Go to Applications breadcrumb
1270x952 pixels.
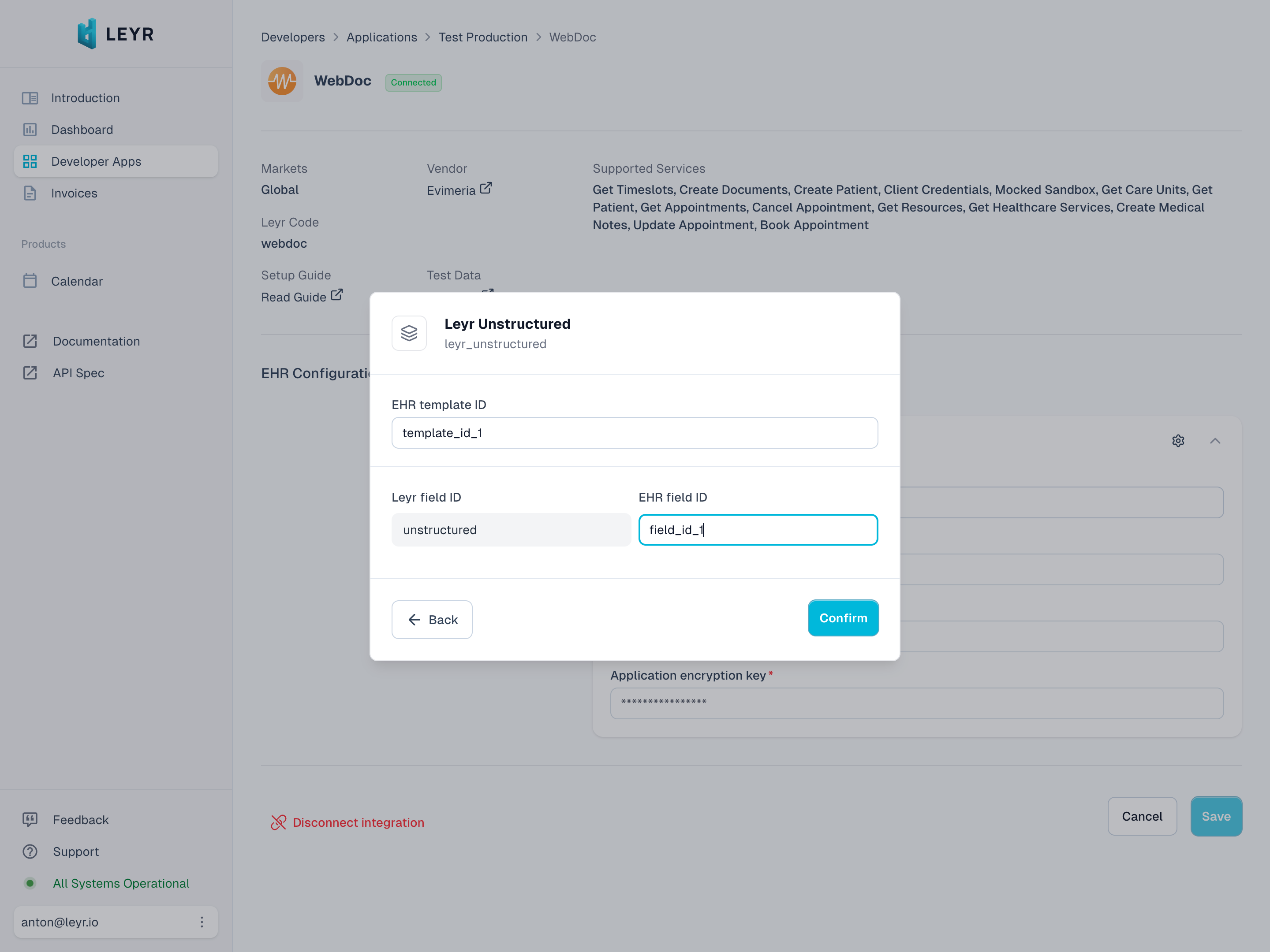tap(382, 37)
